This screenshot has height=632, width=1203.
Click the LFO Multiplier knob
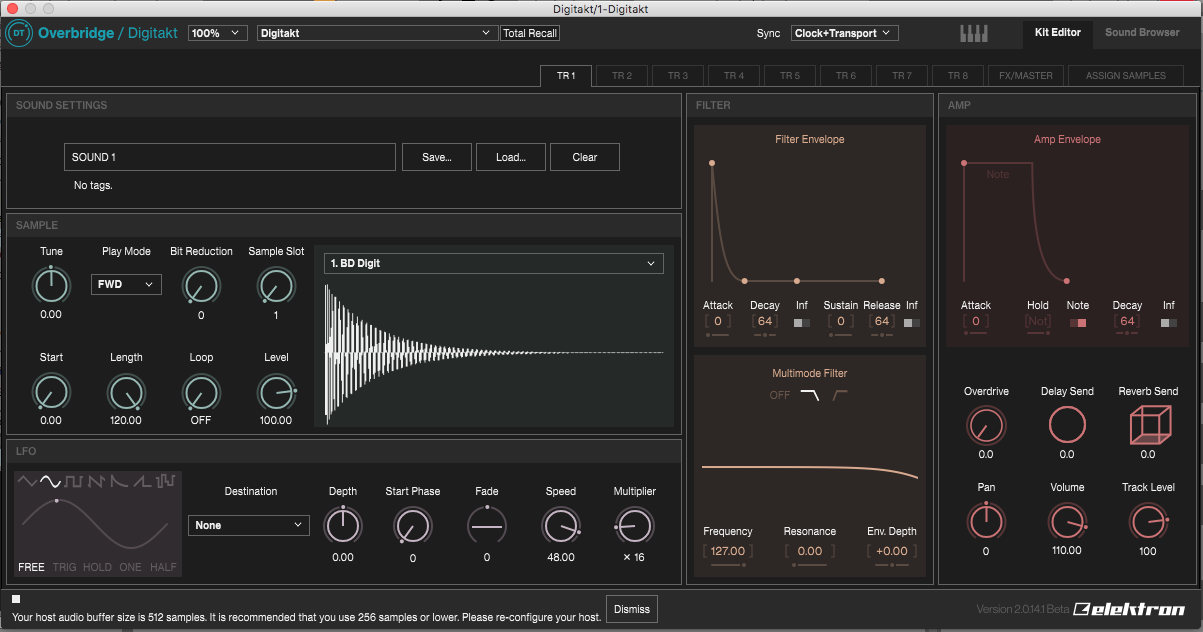click(x=633, y=525)
